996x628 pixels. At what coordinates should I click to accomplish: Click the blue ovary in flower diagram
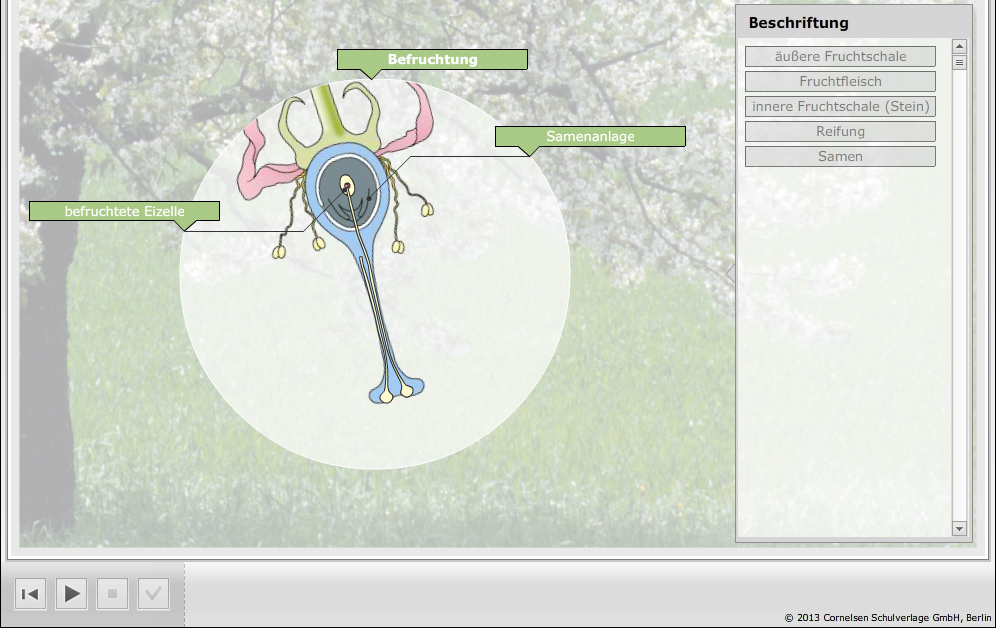pyautogui.click(x=320, y=190)
